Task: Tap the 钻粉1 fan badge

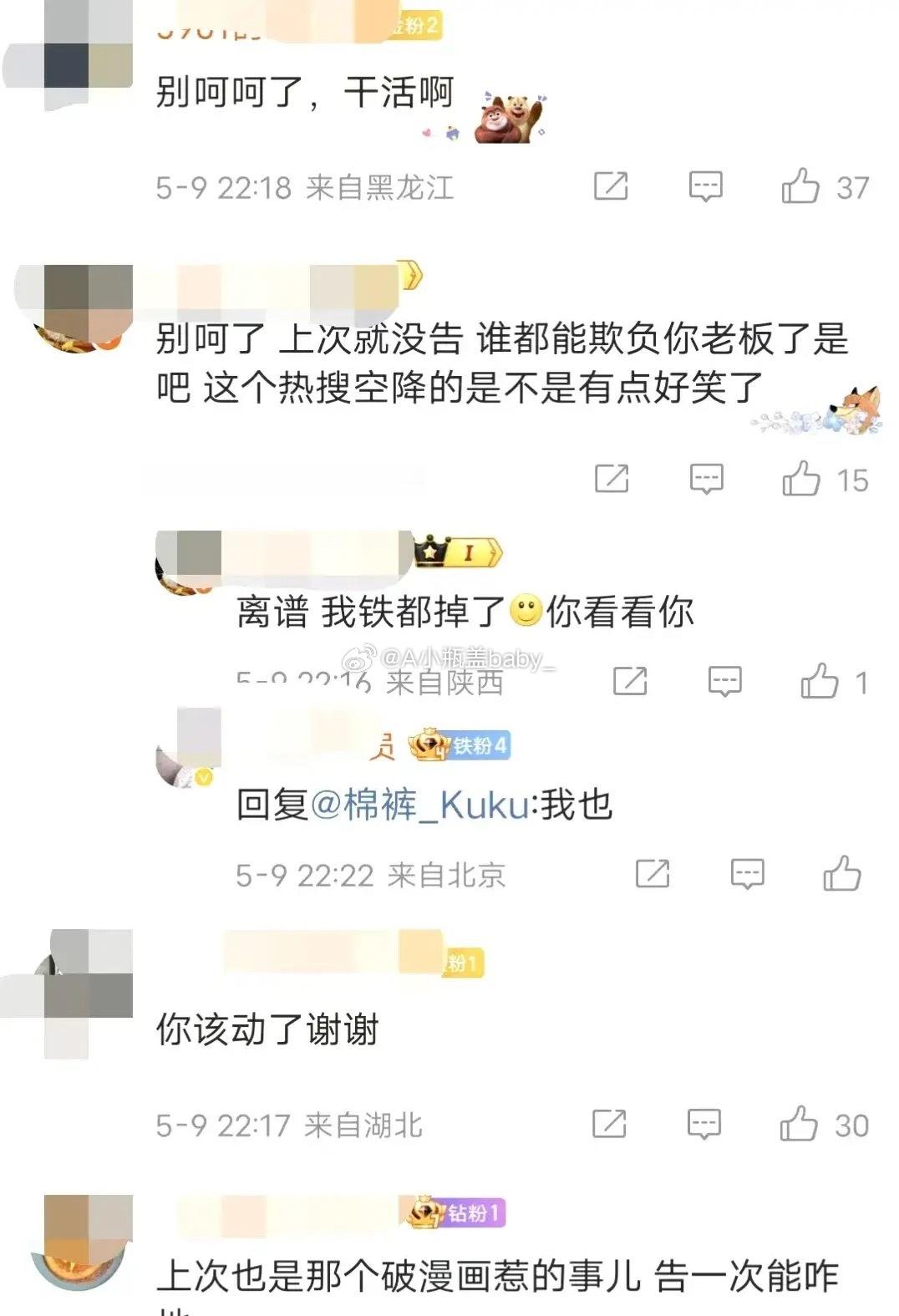Action: click(456, 1212)
